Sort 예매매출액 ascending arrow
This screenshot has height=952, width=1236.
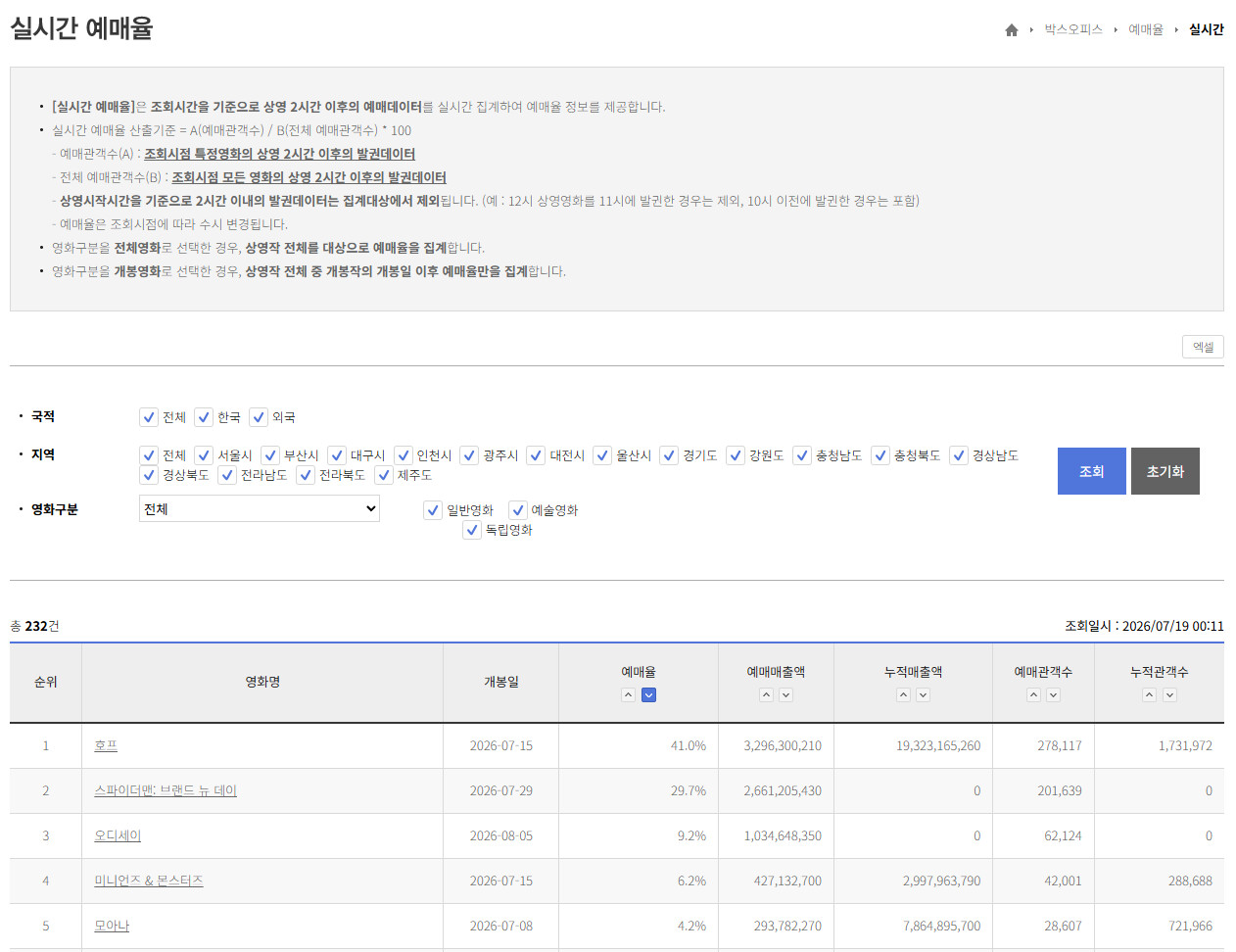point(767,695)
